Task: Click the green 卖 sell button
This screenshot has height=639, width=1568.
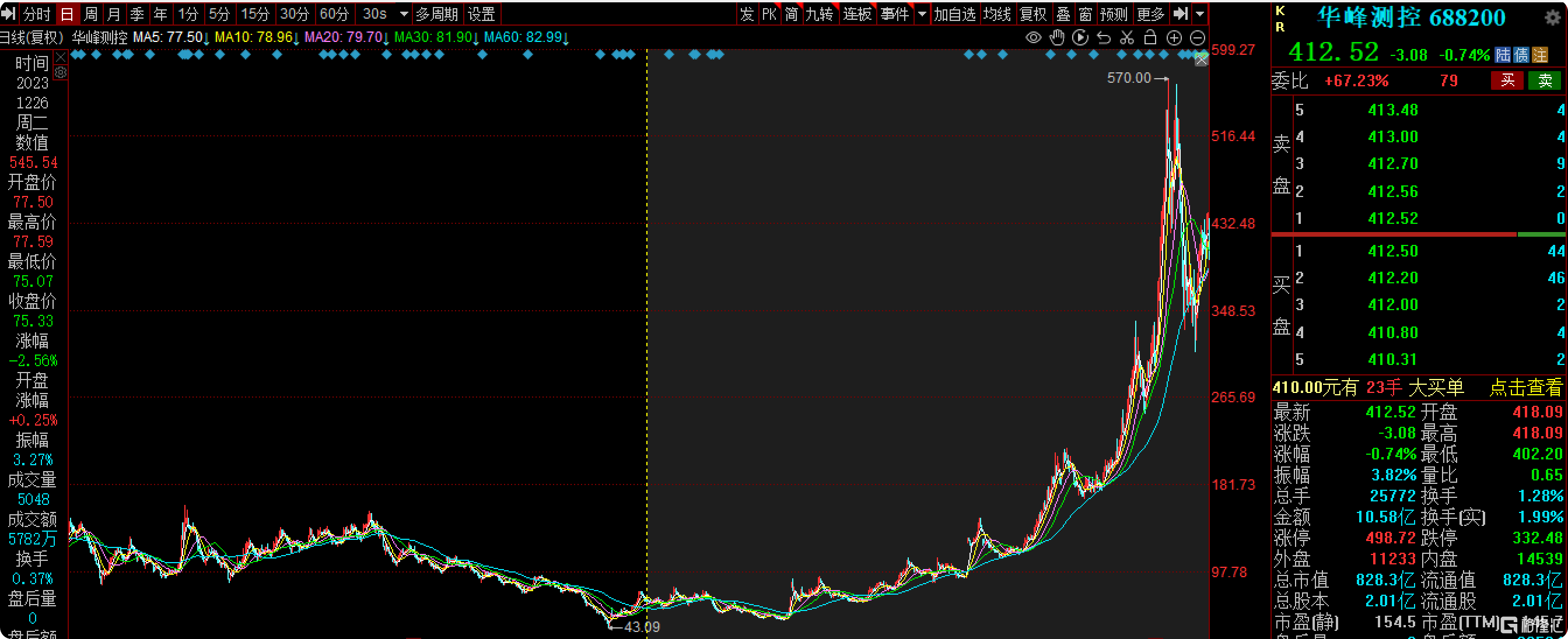Action: tap(1545, 80)
